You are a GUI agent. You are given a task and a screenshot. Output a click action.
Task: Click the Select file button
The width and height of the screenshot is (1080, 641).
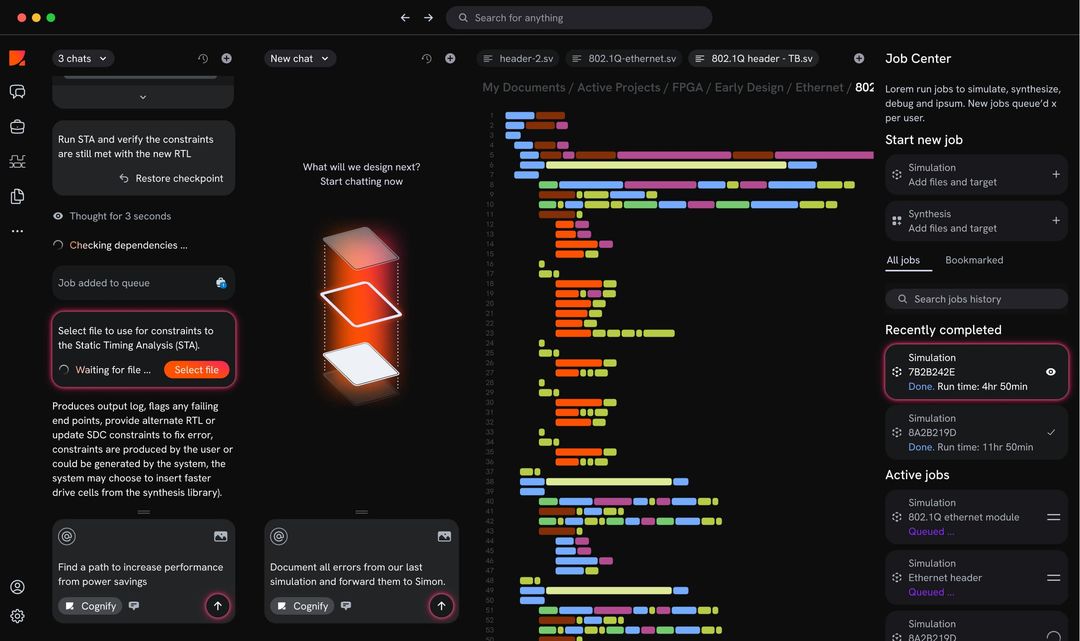pyautogui.click(x=196, y=370)
